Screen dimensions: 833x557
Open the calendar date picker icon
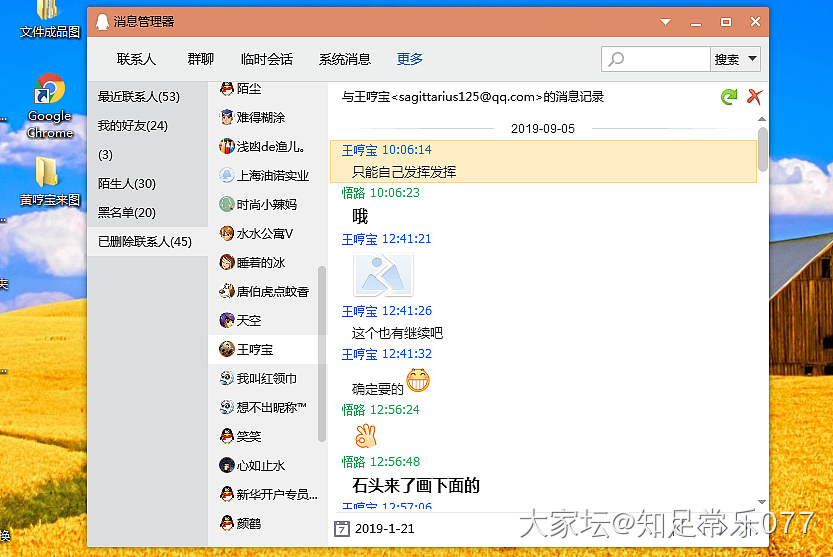(x=341, y=528)
